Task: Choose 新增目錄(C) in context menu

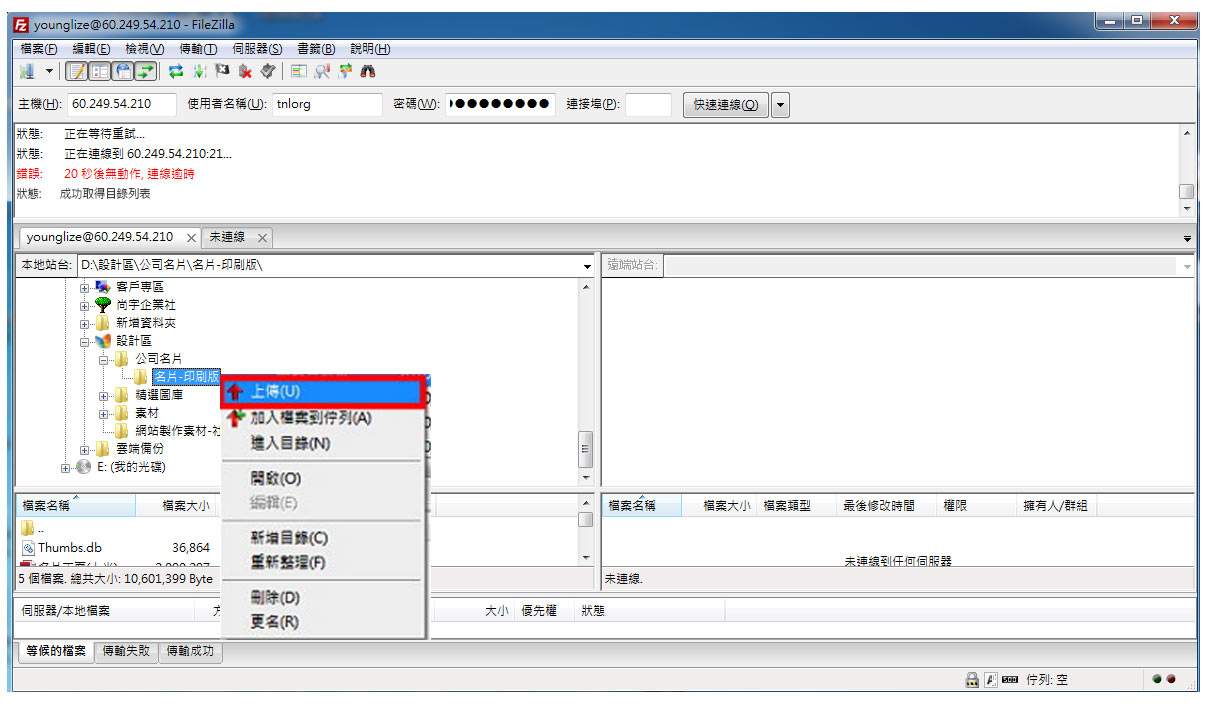Action: 323,538
